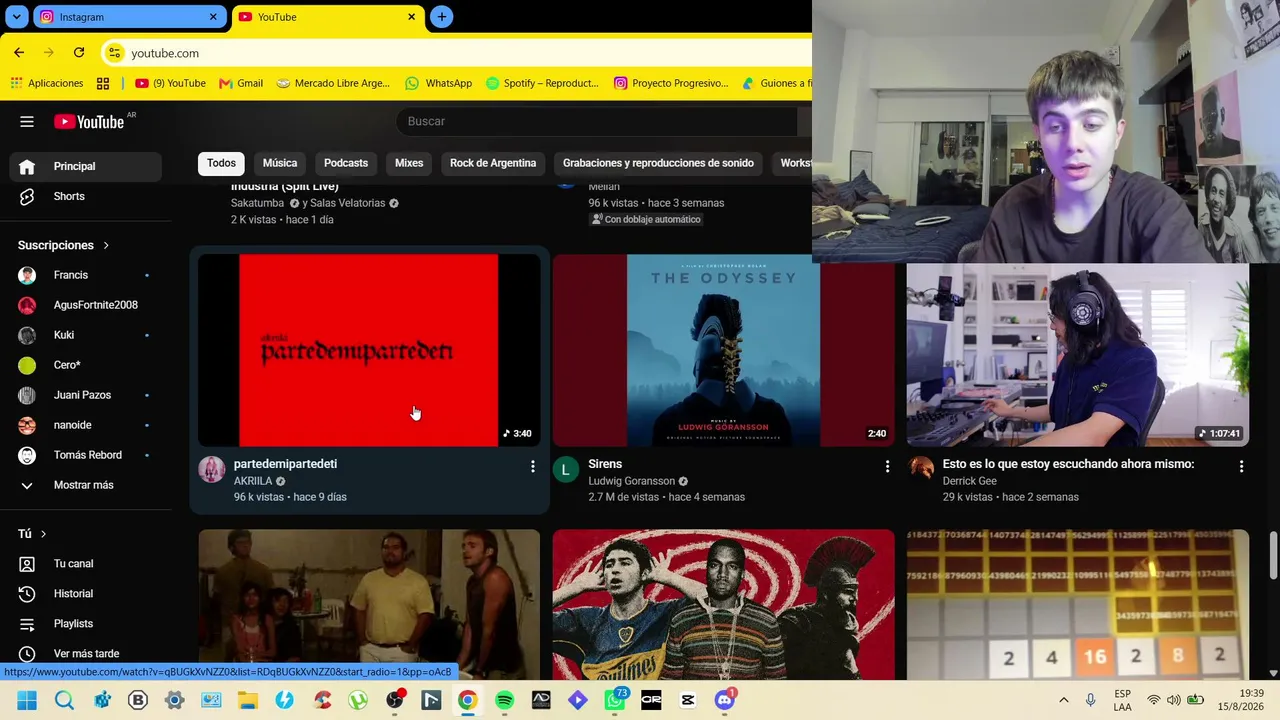1280x720 pixels.
Task: Open Spotify from the taskbar
Action: pos(504,700)
